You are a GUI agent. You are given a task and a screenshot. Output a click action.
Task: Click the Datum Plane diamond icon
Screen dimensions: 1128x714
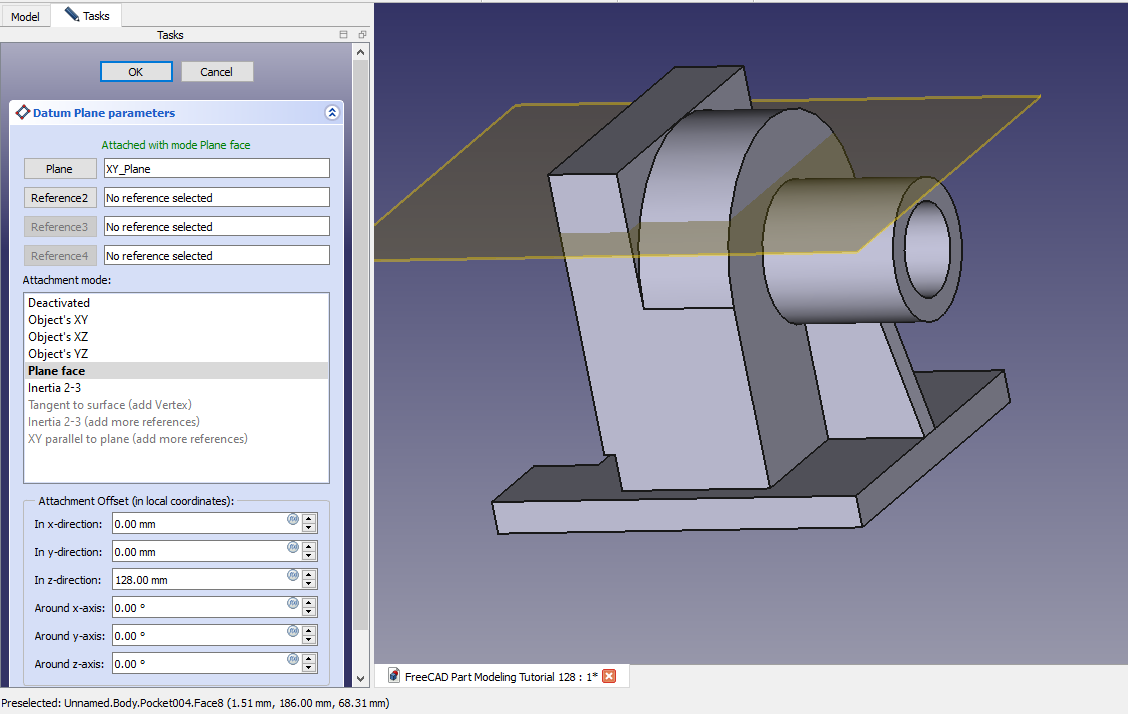(x=23, y=113)
